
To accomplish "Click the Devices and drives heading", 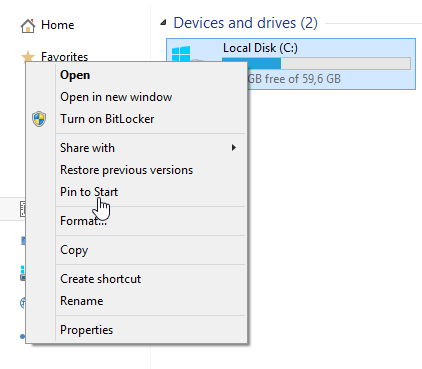I will coord(245,23).
